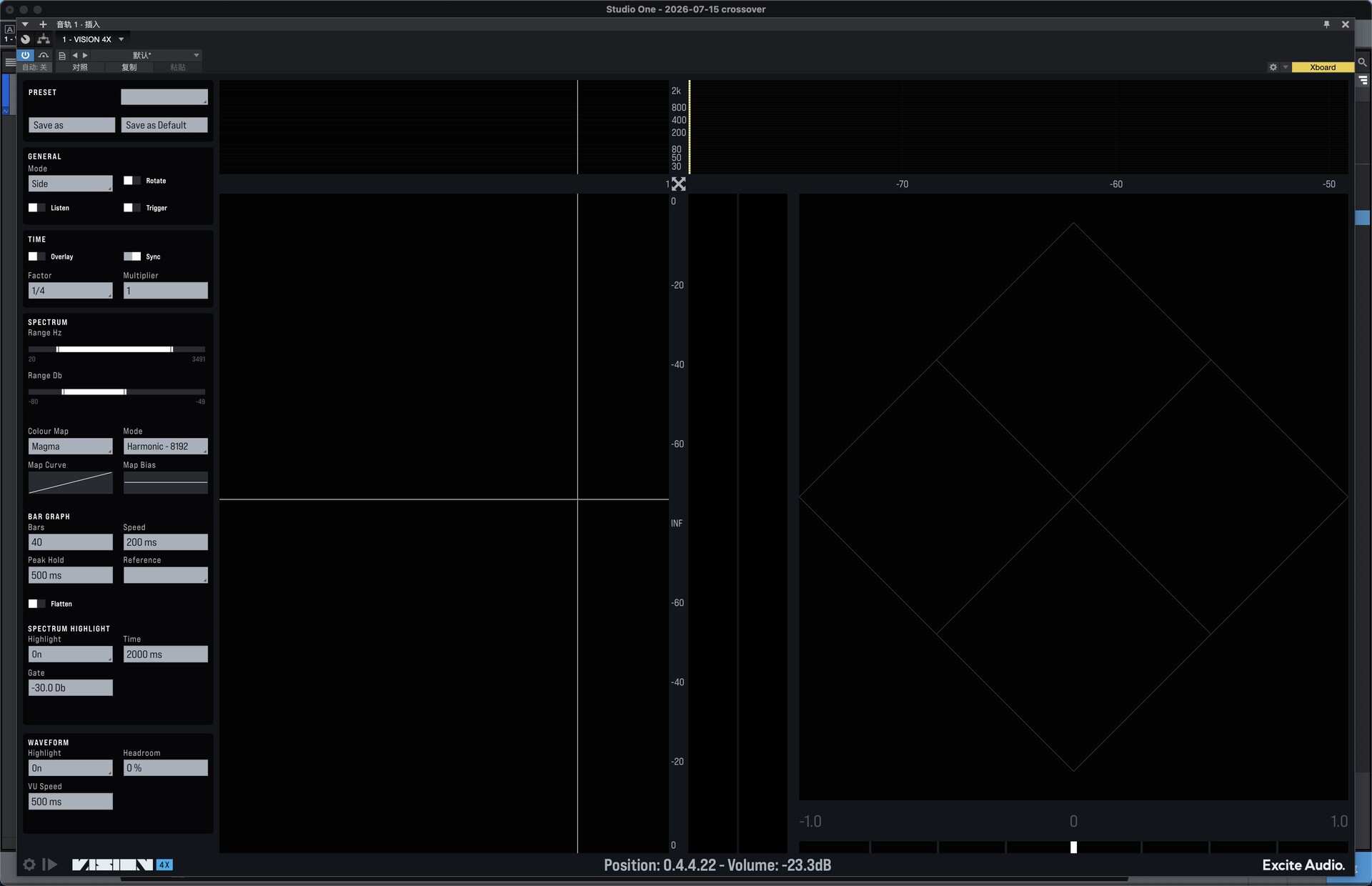Click the stereo balance meter marker

tap(1073, 847)
